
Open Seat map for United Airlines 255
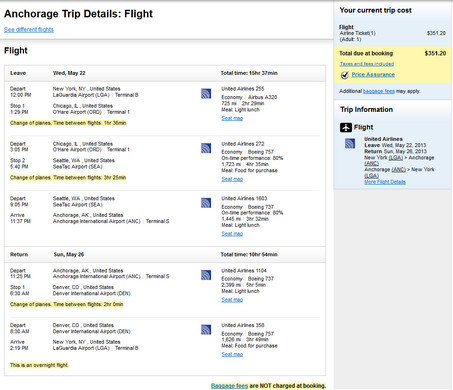[232, 118]
